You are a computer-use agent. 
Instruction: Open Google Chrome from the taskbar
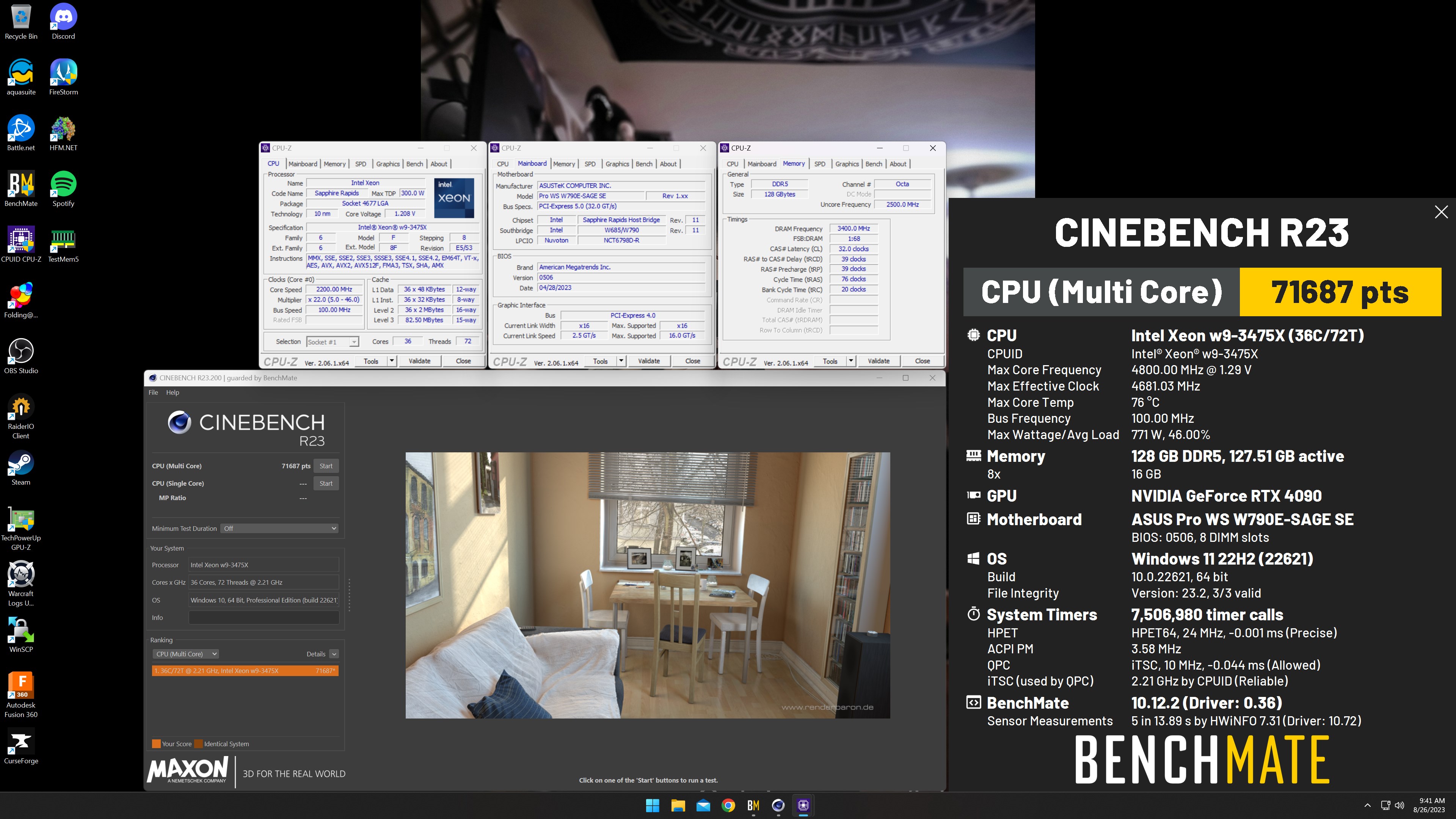pyautogui.click(x=728, y=805)
